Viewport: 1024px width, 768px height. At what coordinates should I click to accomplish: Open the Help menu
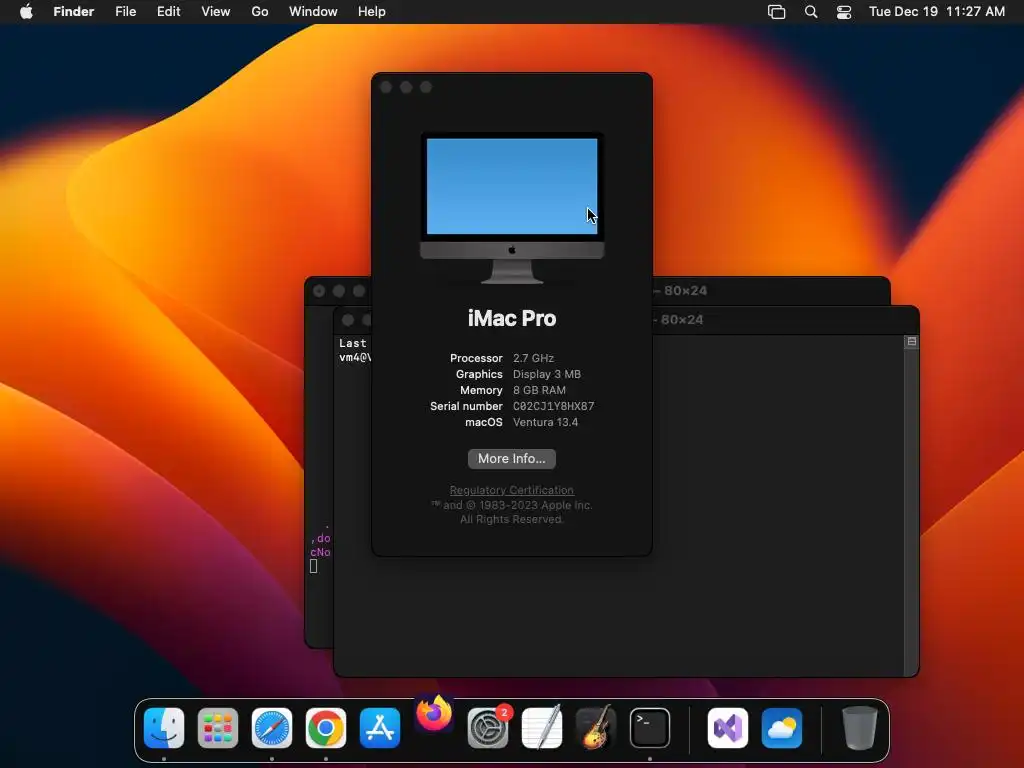pos(372,12)
